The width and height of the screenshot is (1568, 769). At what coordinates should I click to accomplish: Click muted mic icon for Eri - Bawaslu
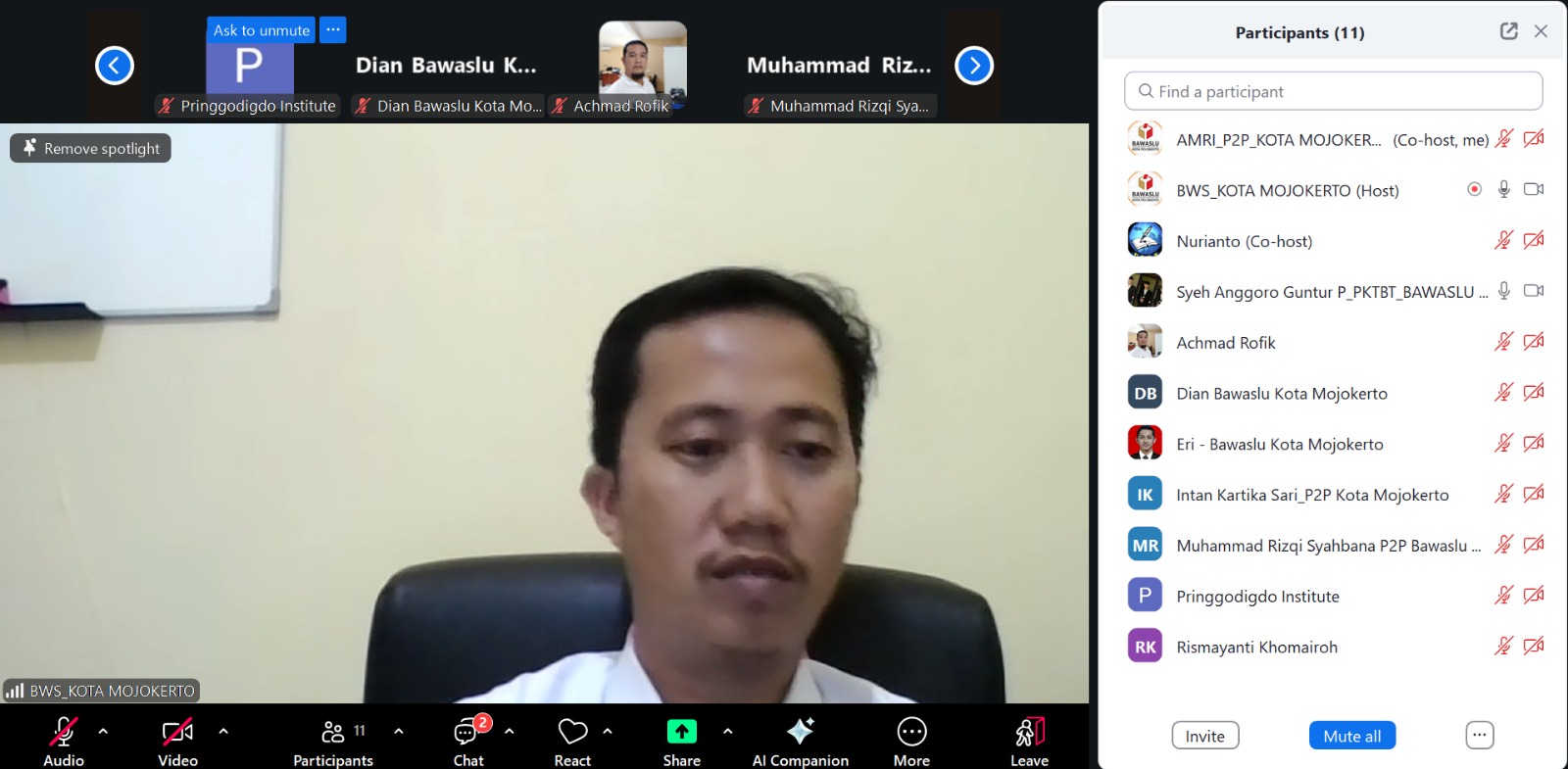point(1504,443)
